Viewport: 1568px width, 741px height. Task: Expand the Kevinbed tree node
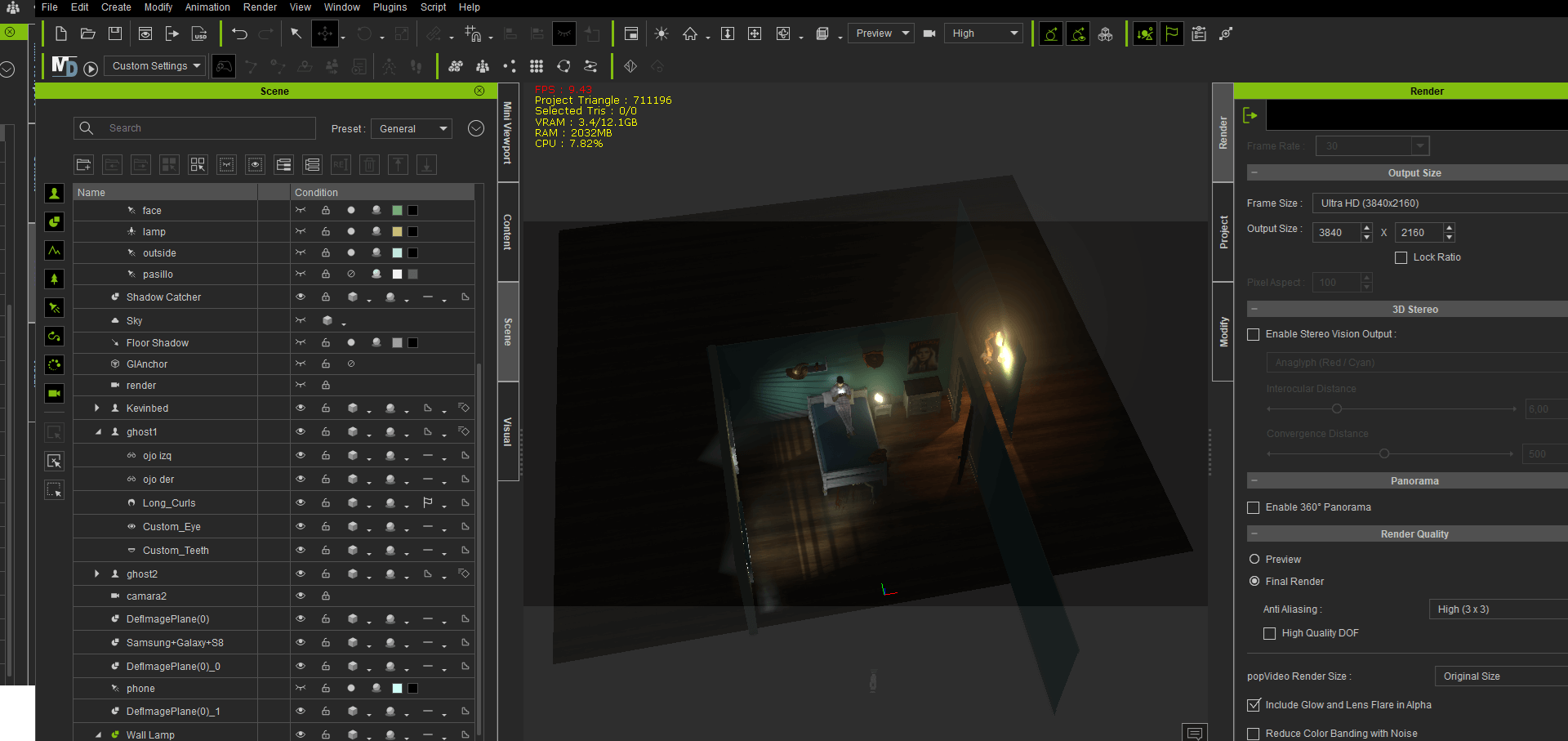point(97,408)
